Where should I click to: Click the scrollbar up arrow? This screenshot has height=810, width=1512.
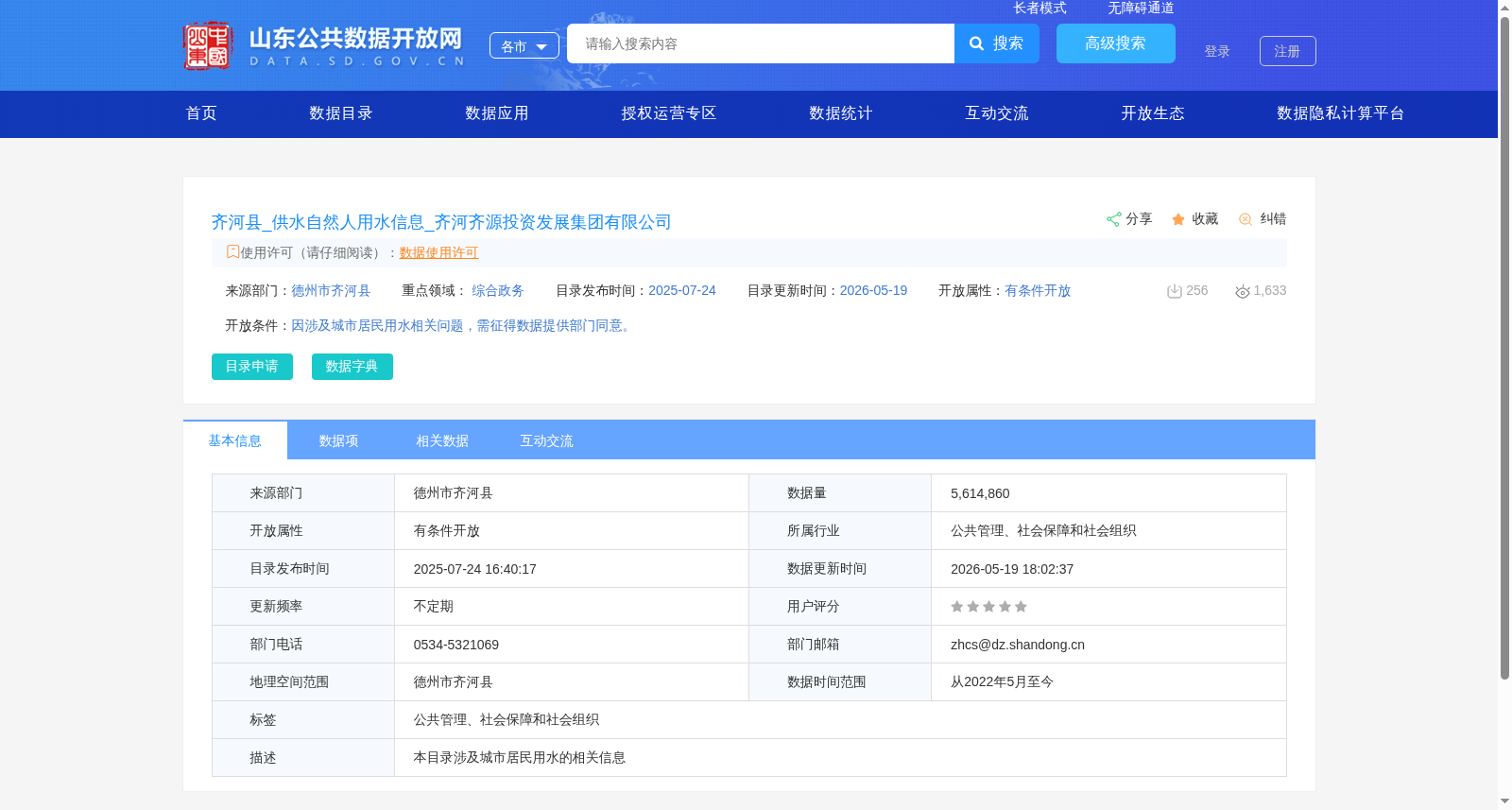(x=1504, y=8)
